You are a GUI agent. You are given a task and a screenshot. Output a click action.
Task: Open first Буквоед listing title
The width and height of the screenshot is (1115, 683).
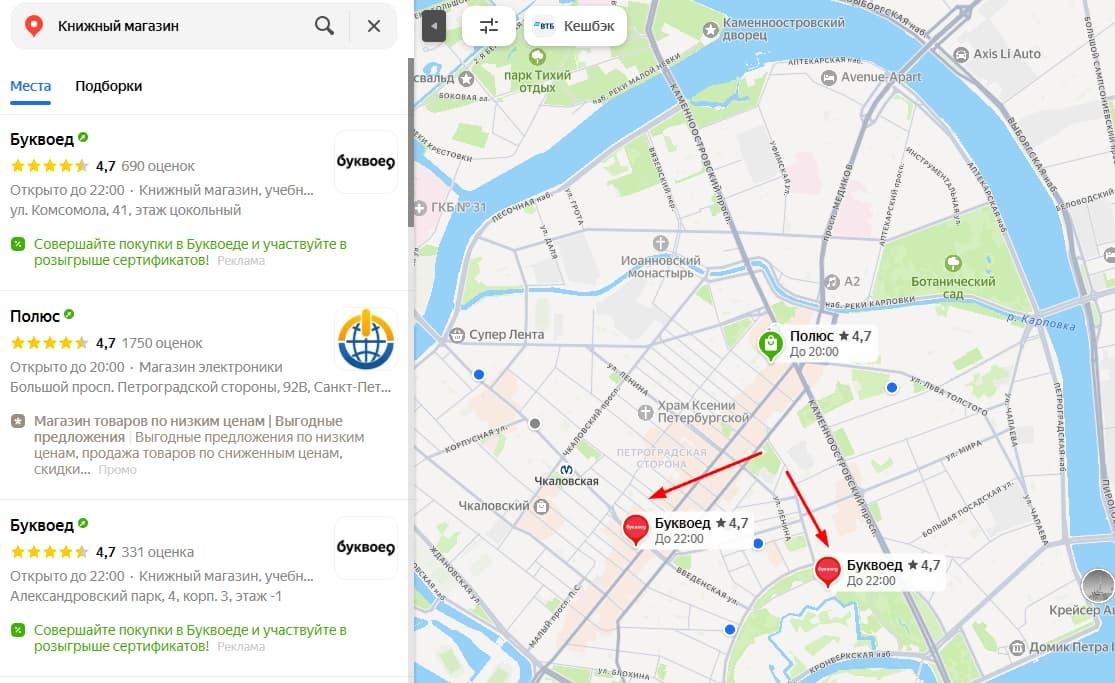(42, 139)
